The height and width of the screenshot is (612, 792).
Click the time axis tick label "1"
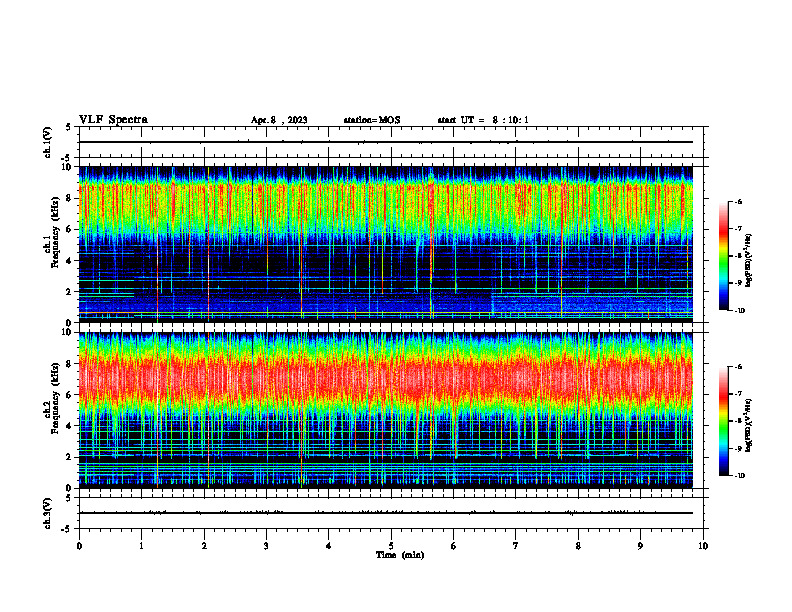point(141,546)
